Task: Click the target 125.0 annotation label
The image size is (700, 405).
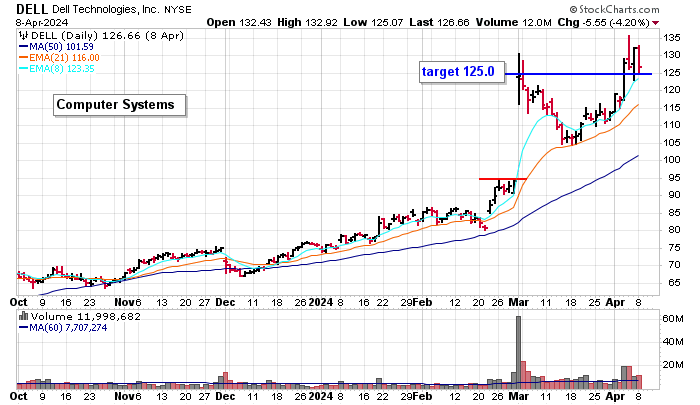Action: tap(462, 72)
